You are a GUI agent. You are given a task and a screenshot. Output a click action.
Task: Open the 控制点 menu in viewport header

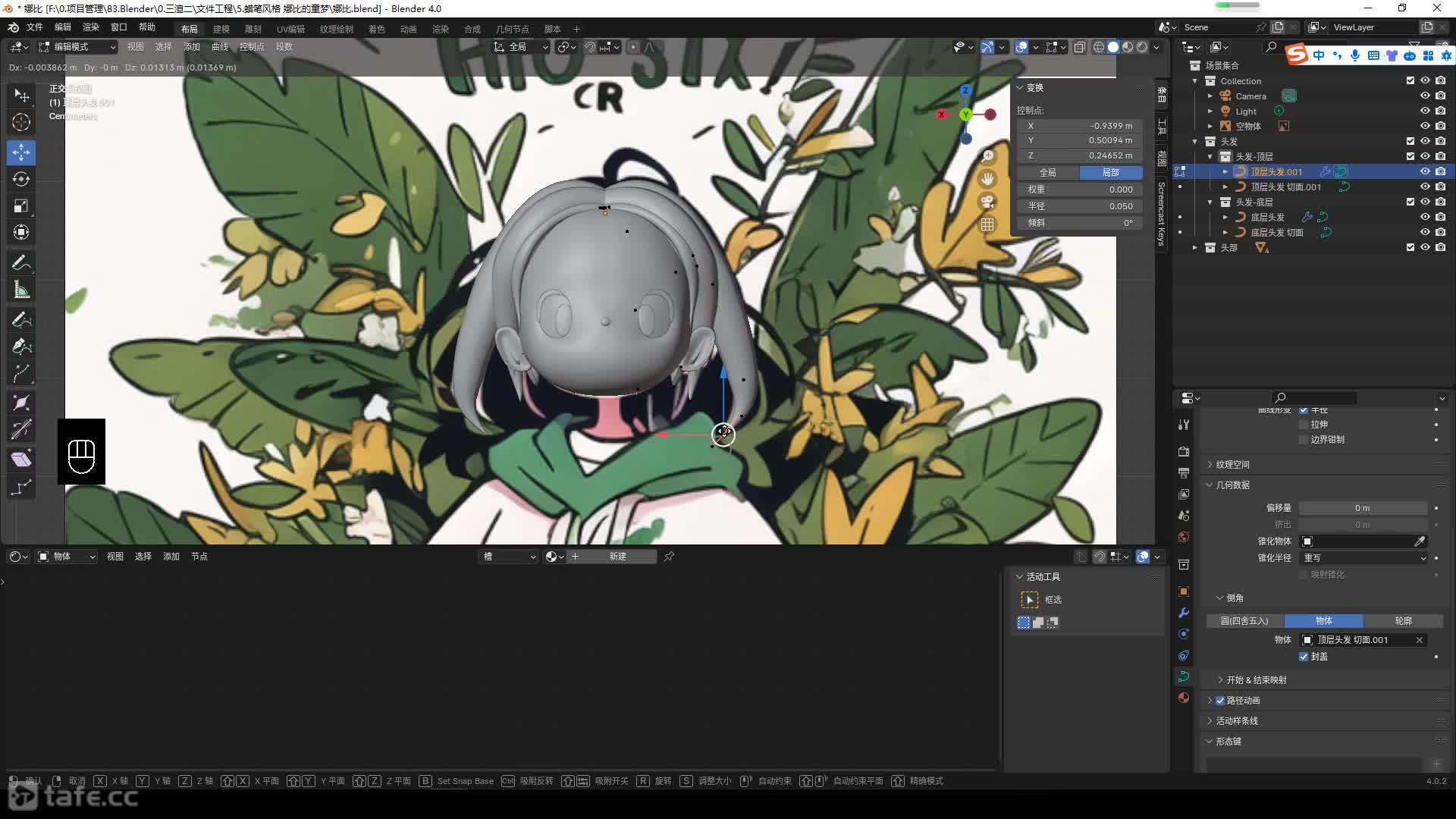pos(252,47)
